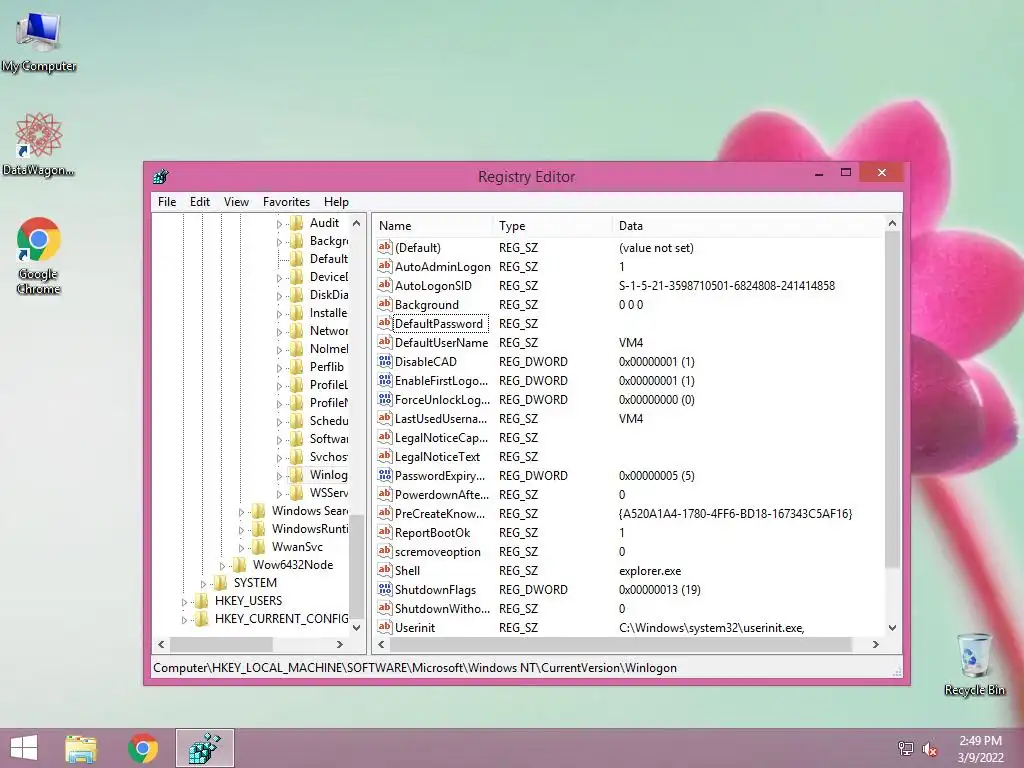The width and height of the screenshot is (1024, 768).
Task: Click the values pane scroll-right arrow
Action: coord(876,645)
